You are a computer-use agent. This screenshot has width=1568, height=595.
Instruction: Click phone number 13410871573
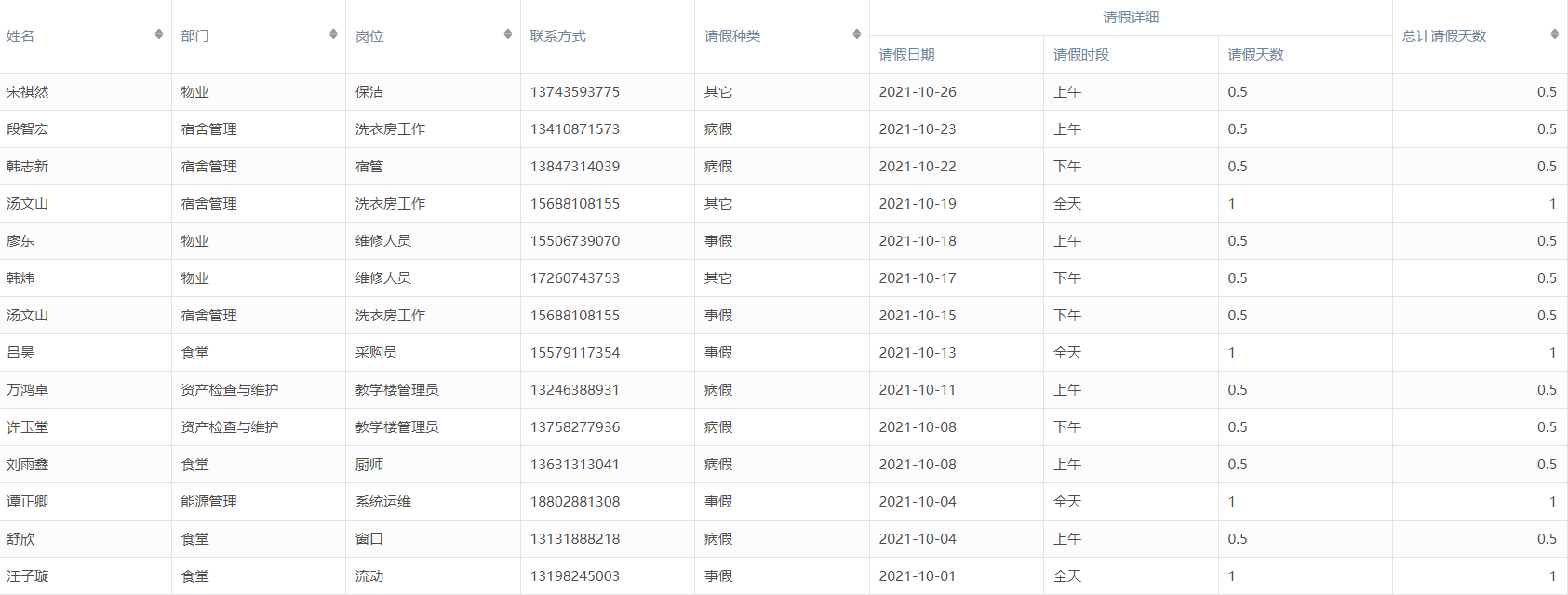575,129
